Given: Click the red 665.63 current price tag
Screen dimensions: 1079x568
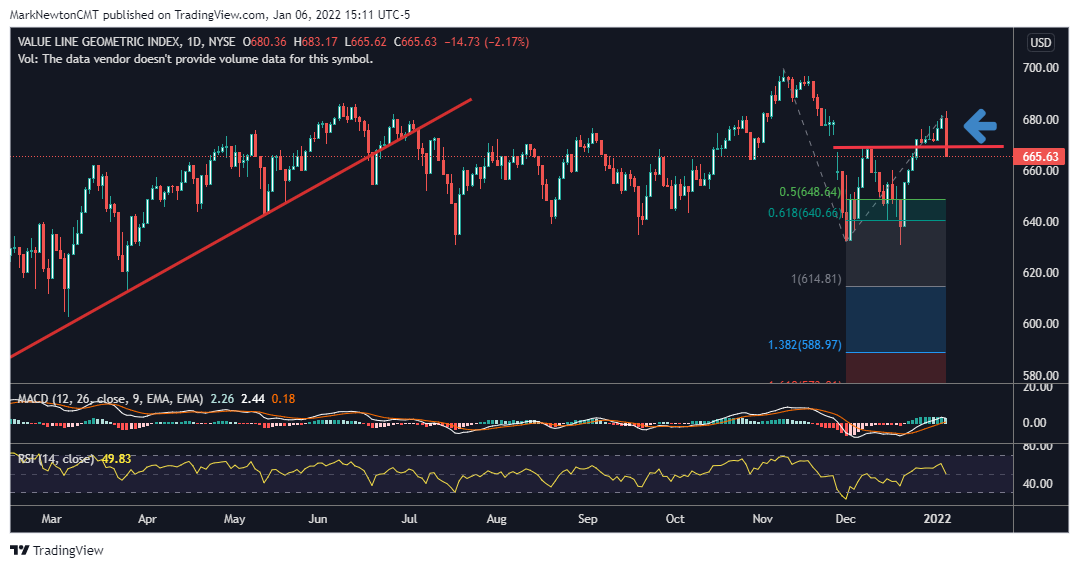Looking at the screenshot, I should click(1041, 157).
